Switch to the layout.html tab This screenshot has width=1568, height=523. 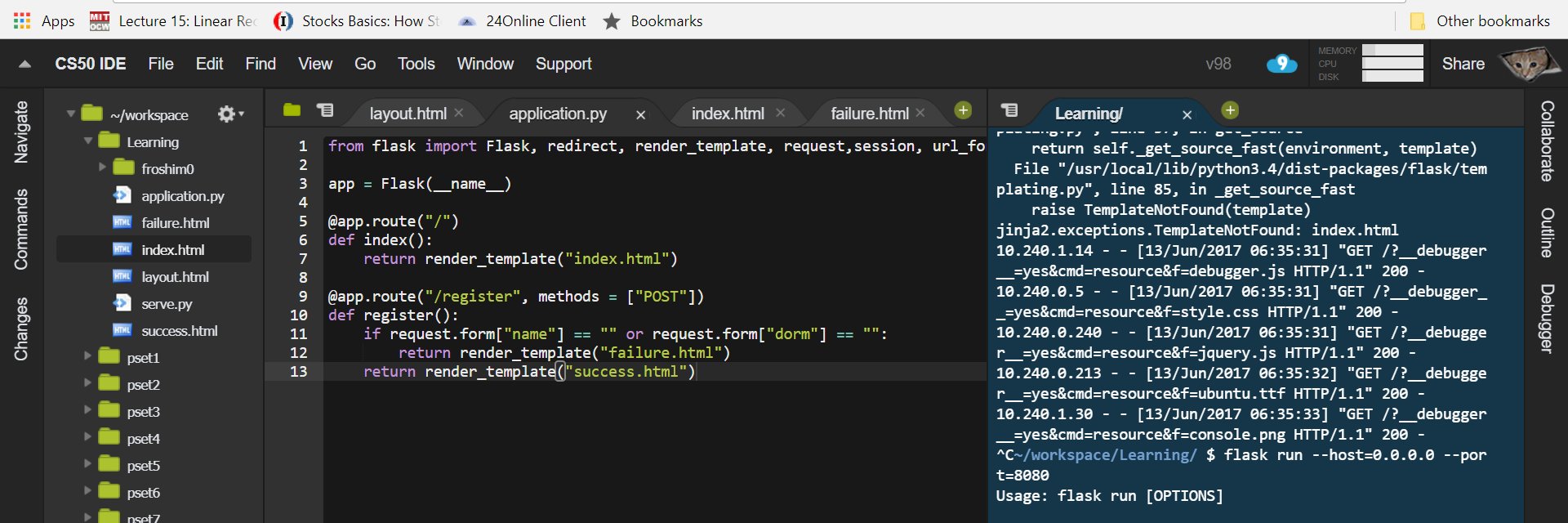click(x=408, y=114)
